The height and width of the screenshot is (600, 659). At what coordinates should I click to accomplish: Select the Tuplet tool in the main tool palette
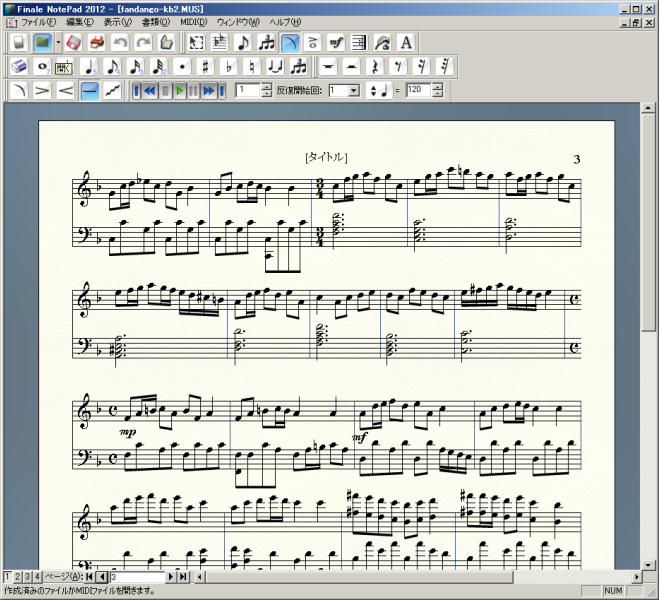pos(266,42)
